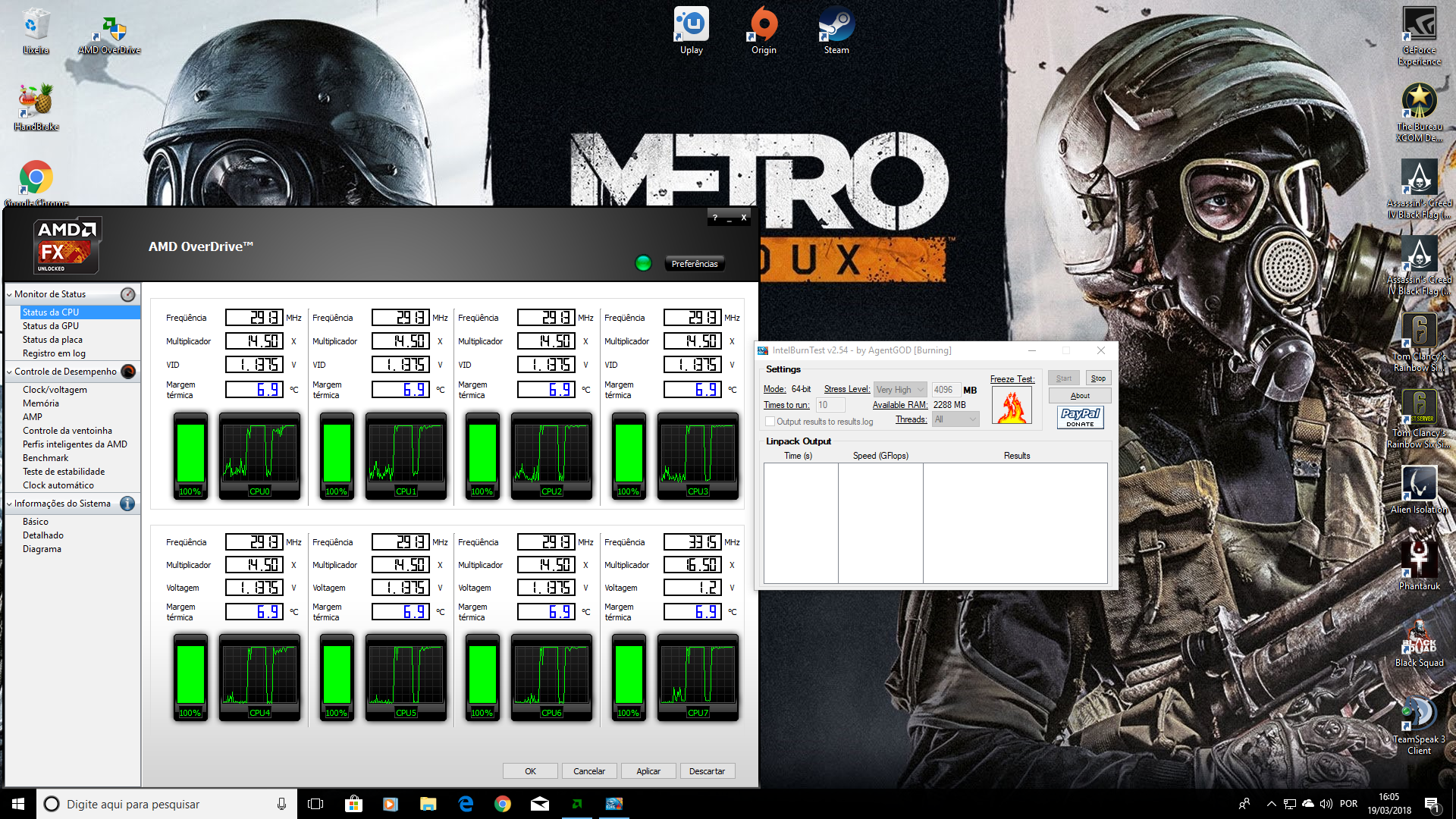Click the Cancelar button

[589, 771]
